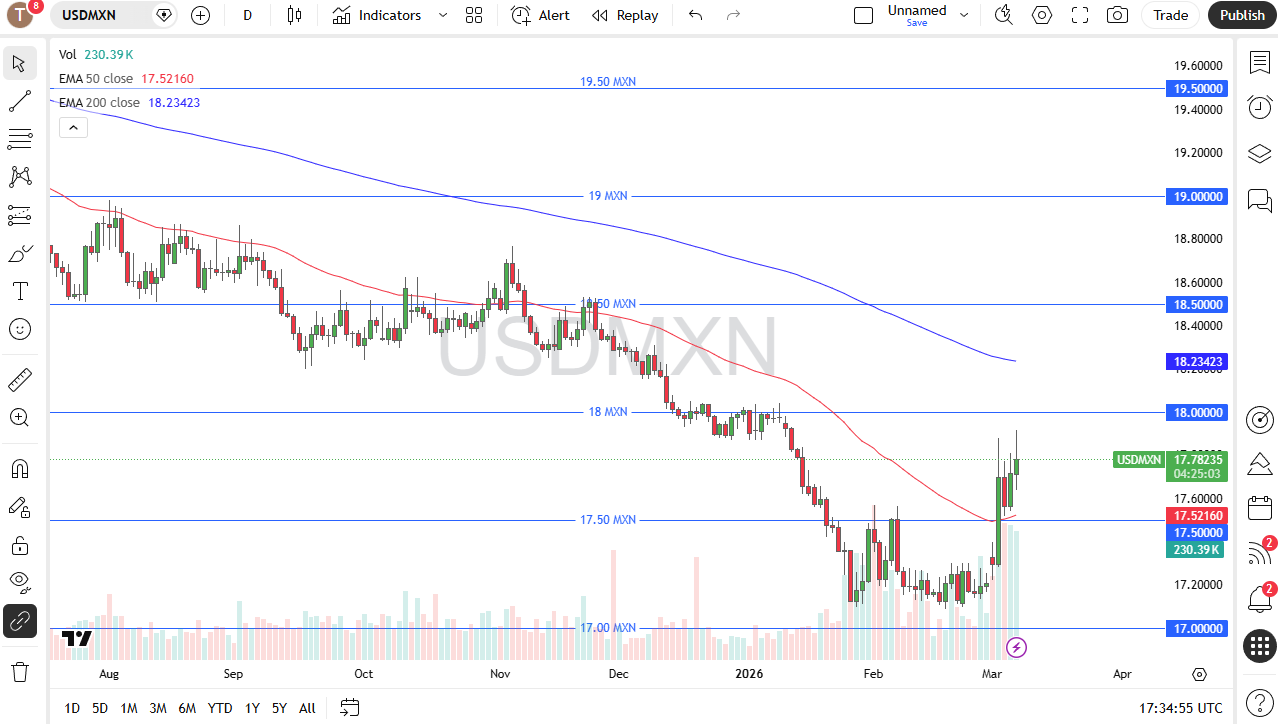Remove drawings with trash icon
This screenshot has width=1278, height=724.
pos(19,670)
